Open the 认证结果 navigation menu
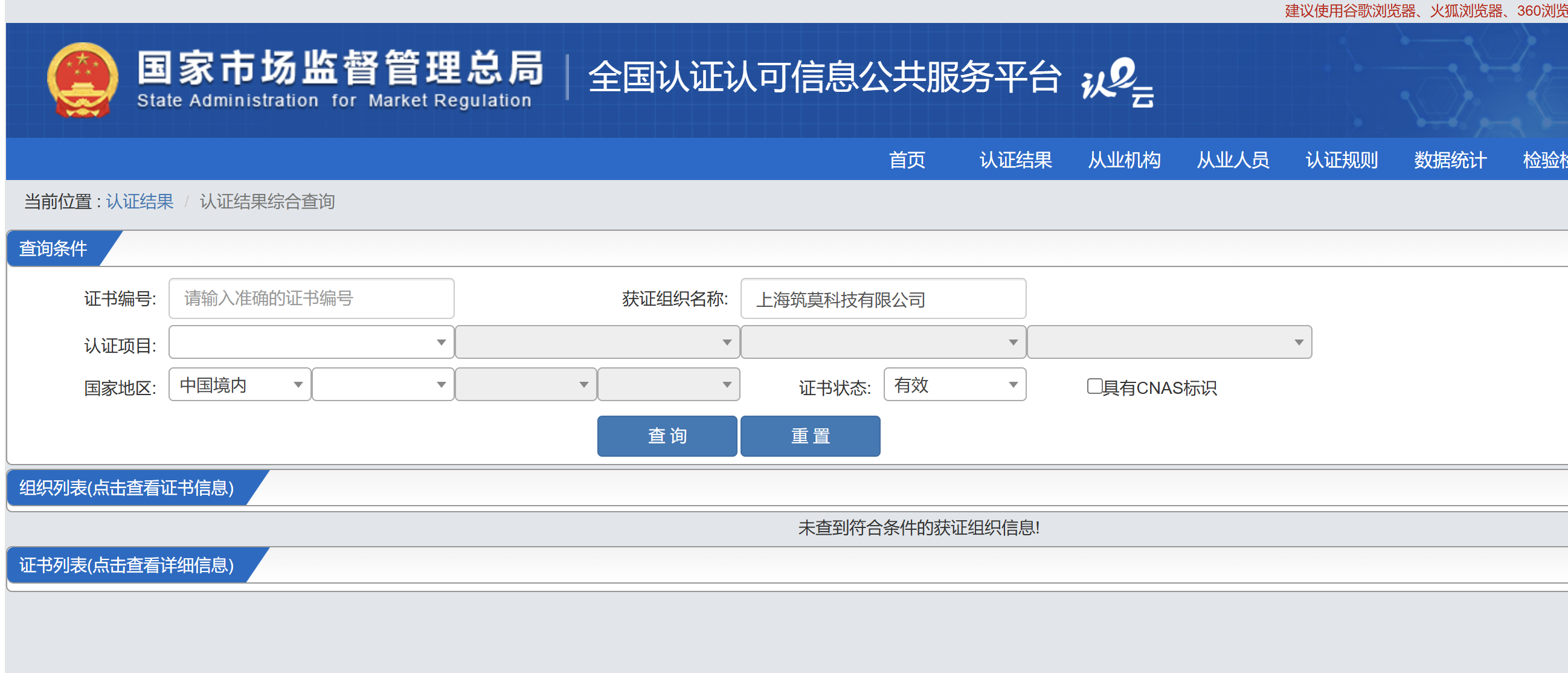The image size is (1568, 673). point(1015,160)
